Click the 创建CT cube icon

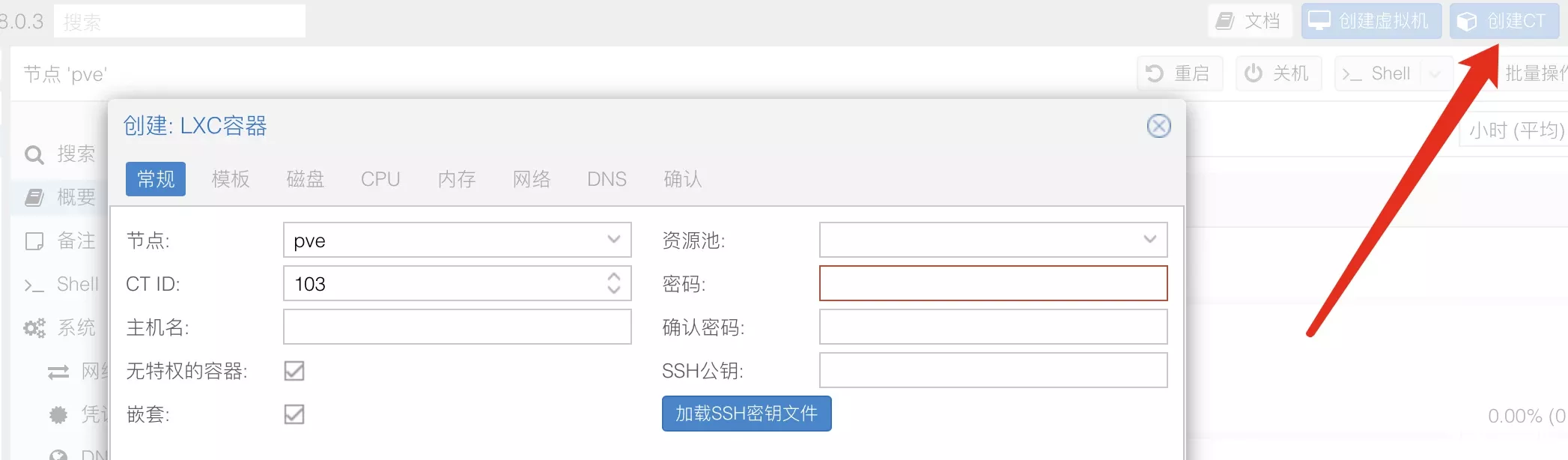(x=1467, y=21)
